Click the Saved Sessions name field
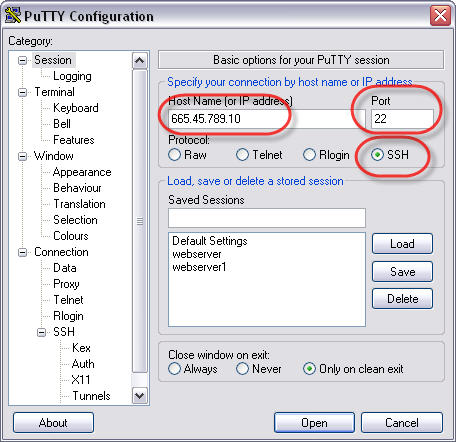 (267, 218)
